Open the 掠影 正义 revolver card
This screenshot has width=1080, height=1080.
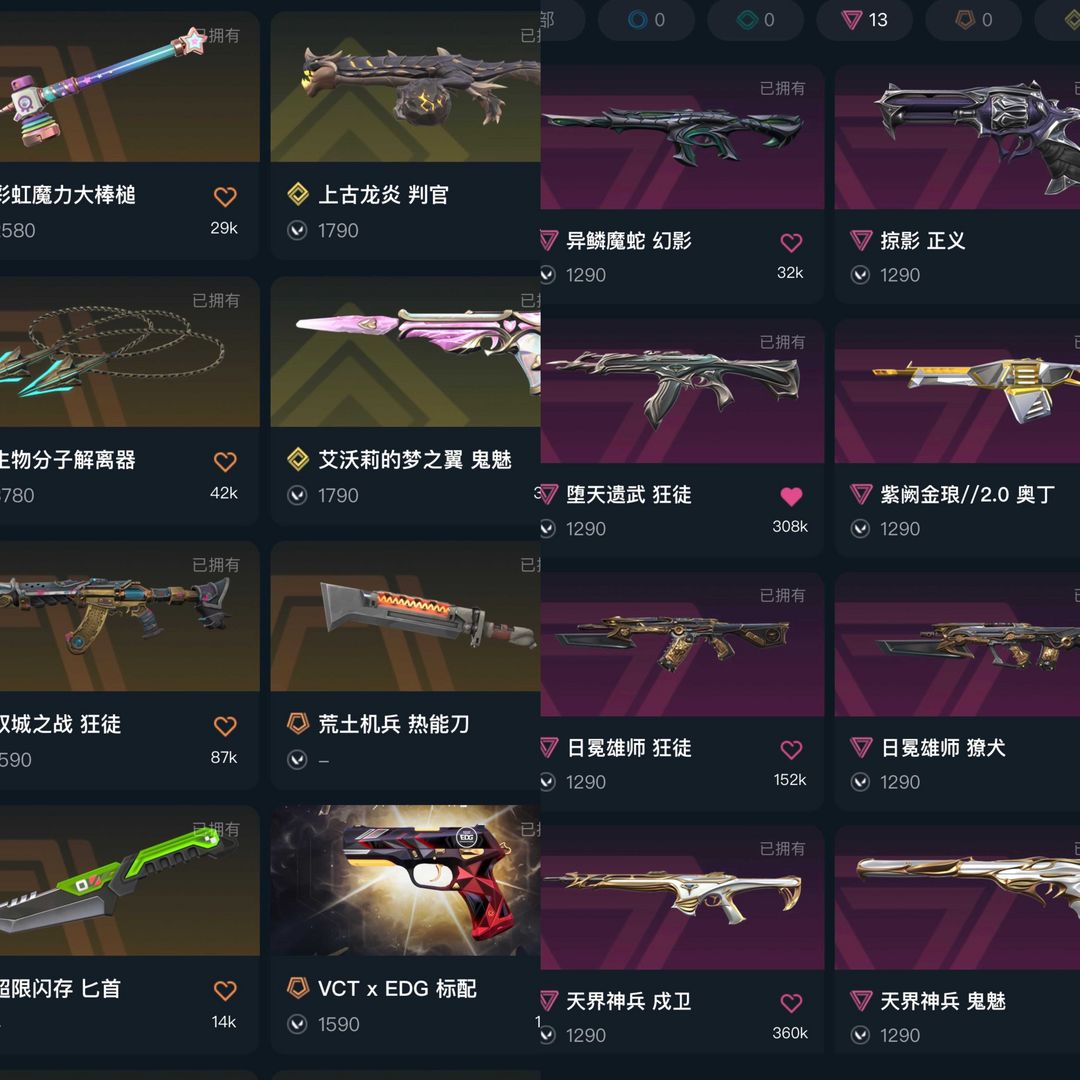click(957, 185)
